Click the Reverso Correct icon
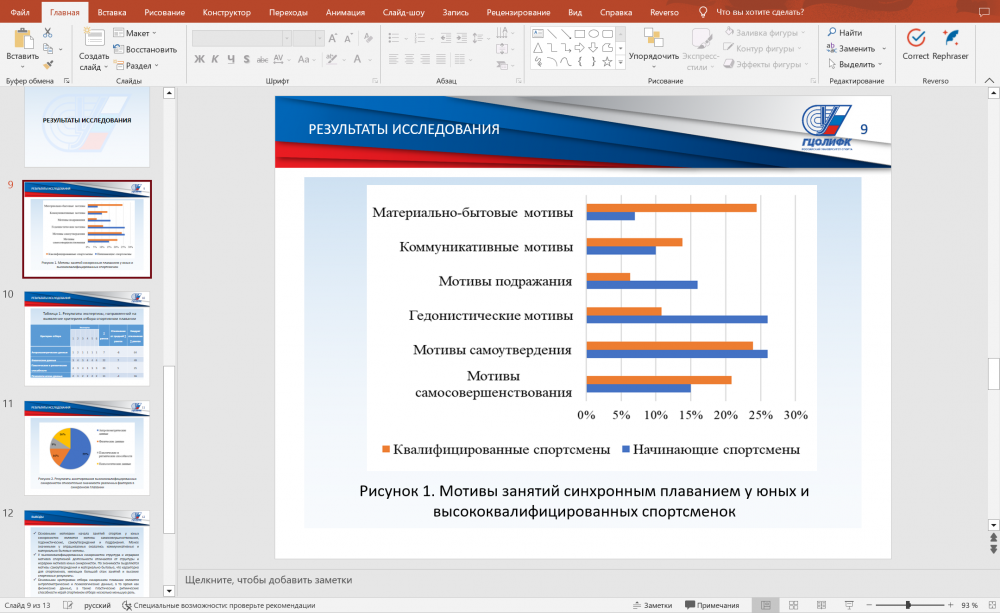Viewport: 1000px width, 613px height. point(915,38)
